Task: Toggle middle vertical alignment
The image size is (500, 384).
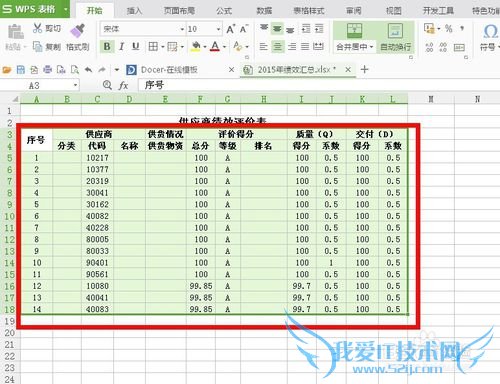Action: (x=277, y=29)
